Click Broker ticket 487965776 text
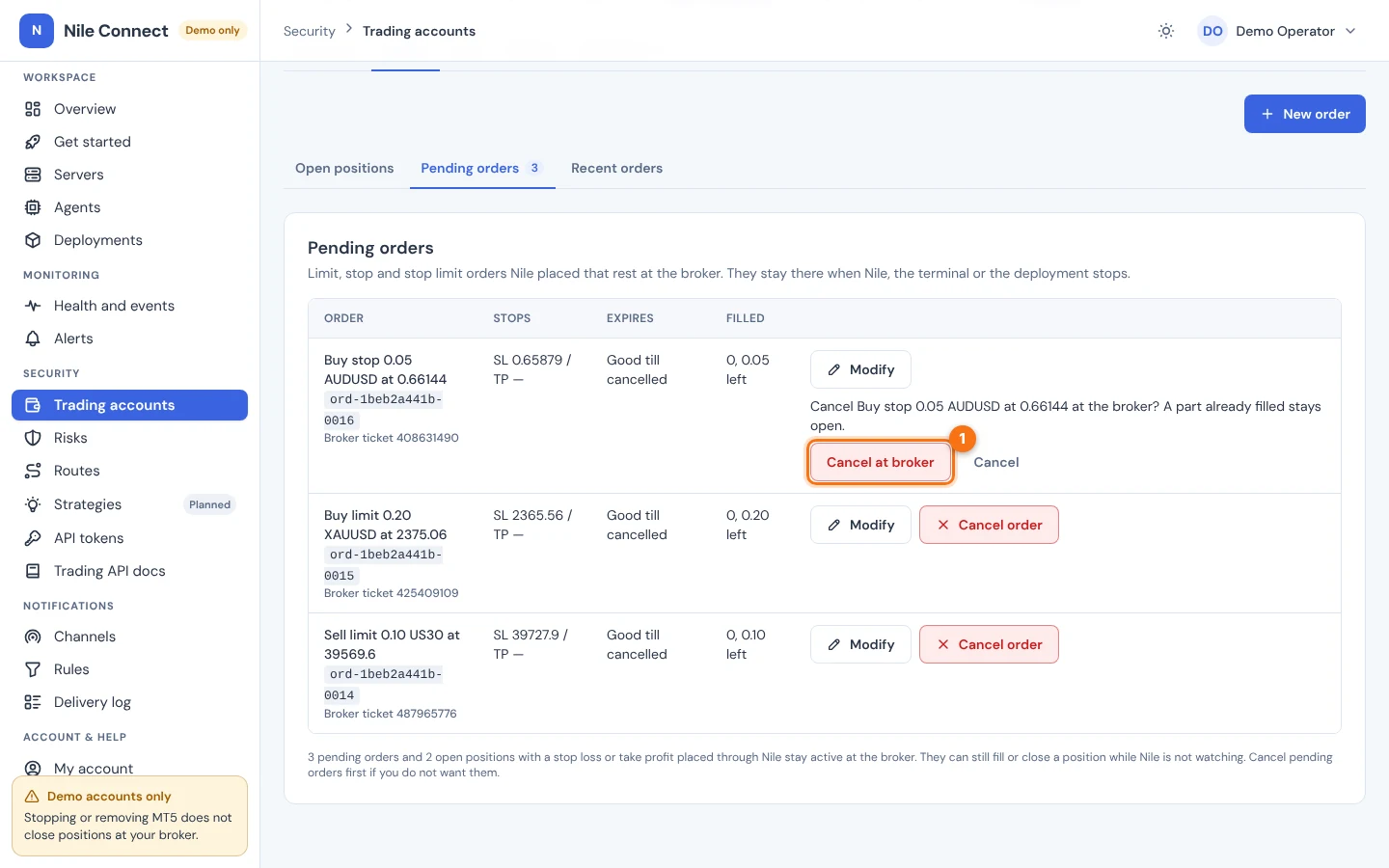 click(x=391, y=714)
